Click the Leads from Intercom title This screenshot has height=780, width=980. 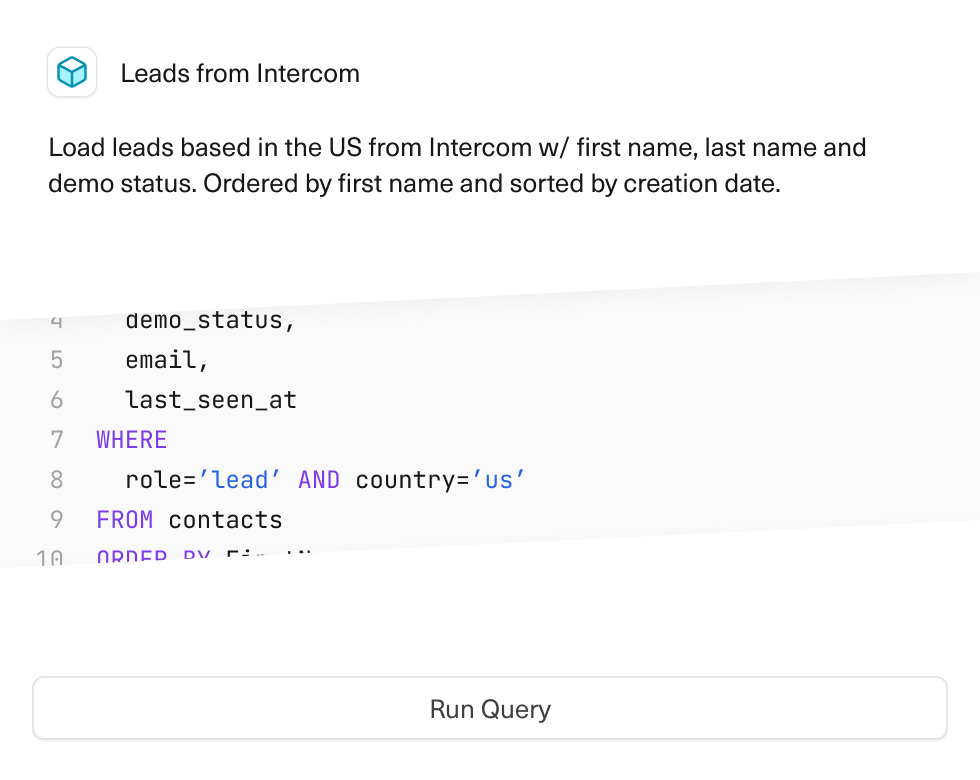tap(240, 73)
